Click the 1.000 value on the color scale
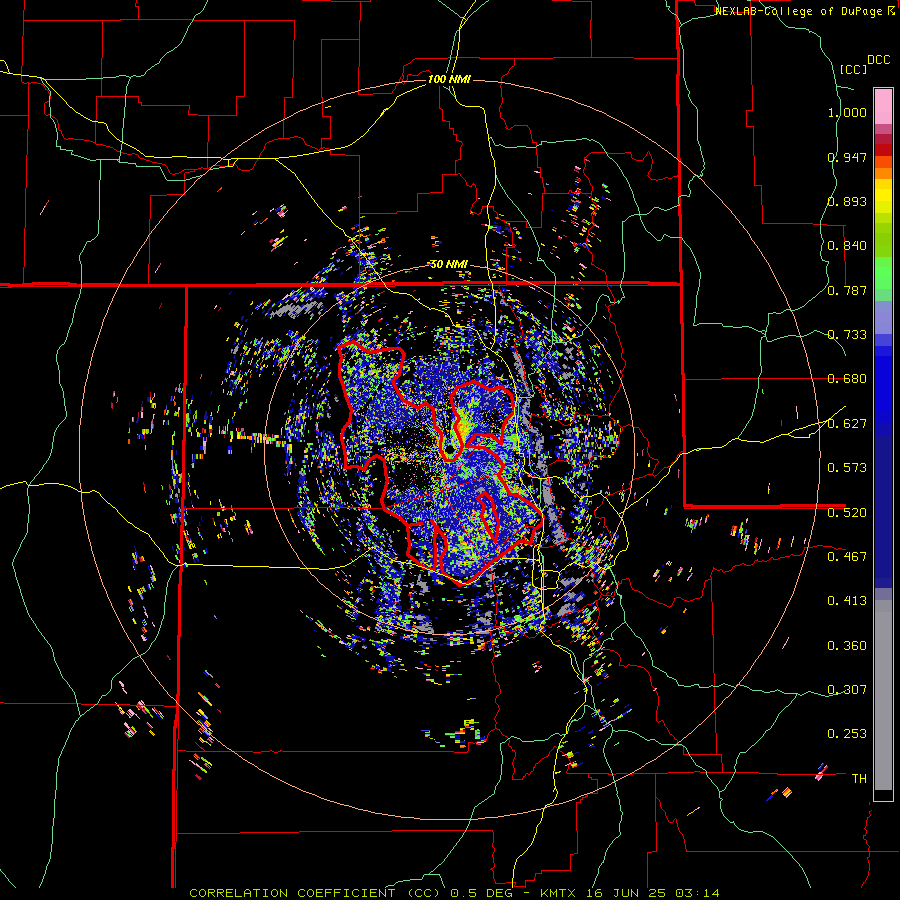 click(x=847, y=112)
